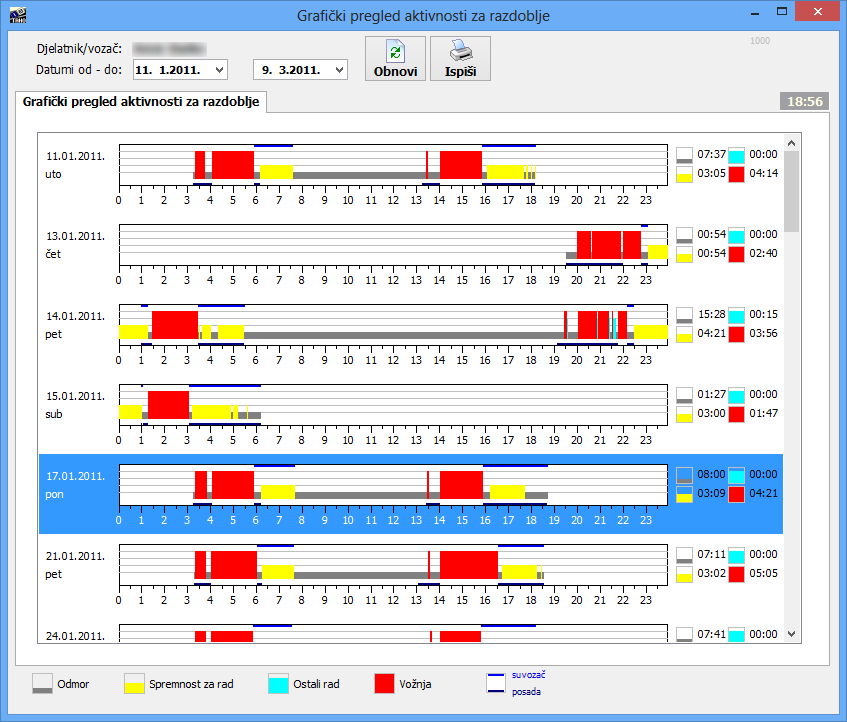Click the blurred Djelatnik/vozač name field
The height and width of the screenshot is (722, 847).
point(169,49)
